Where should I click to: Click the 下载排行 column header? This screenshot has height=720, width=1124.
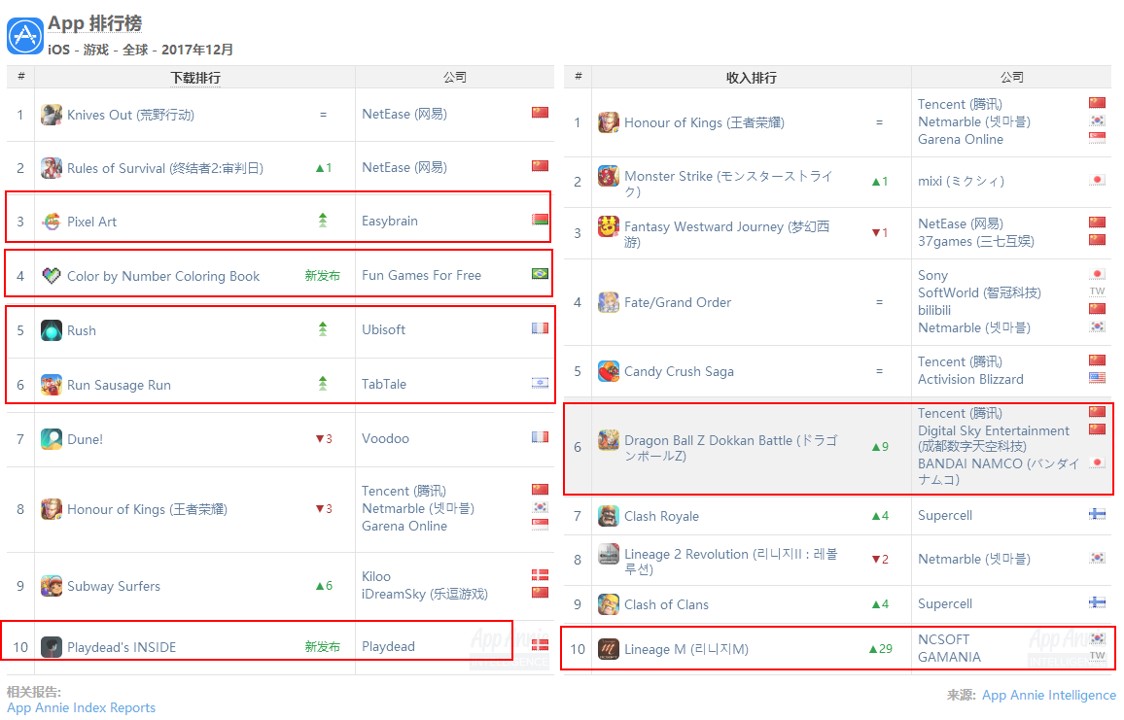tap(195, 77)
